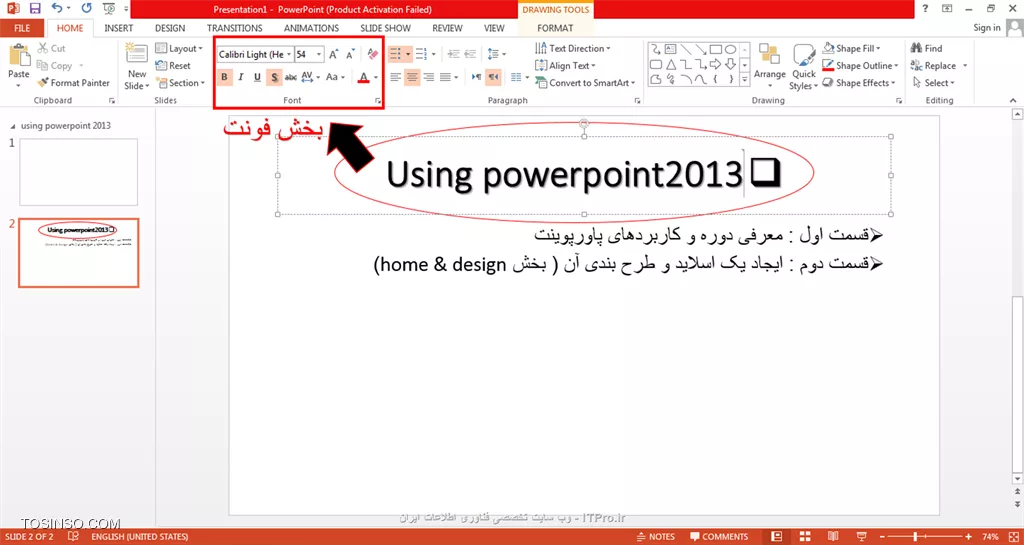The image size is (1024, 545).
Task: Toggle Bold formatting
Action: pyautogui.click(x=225, y=77)
